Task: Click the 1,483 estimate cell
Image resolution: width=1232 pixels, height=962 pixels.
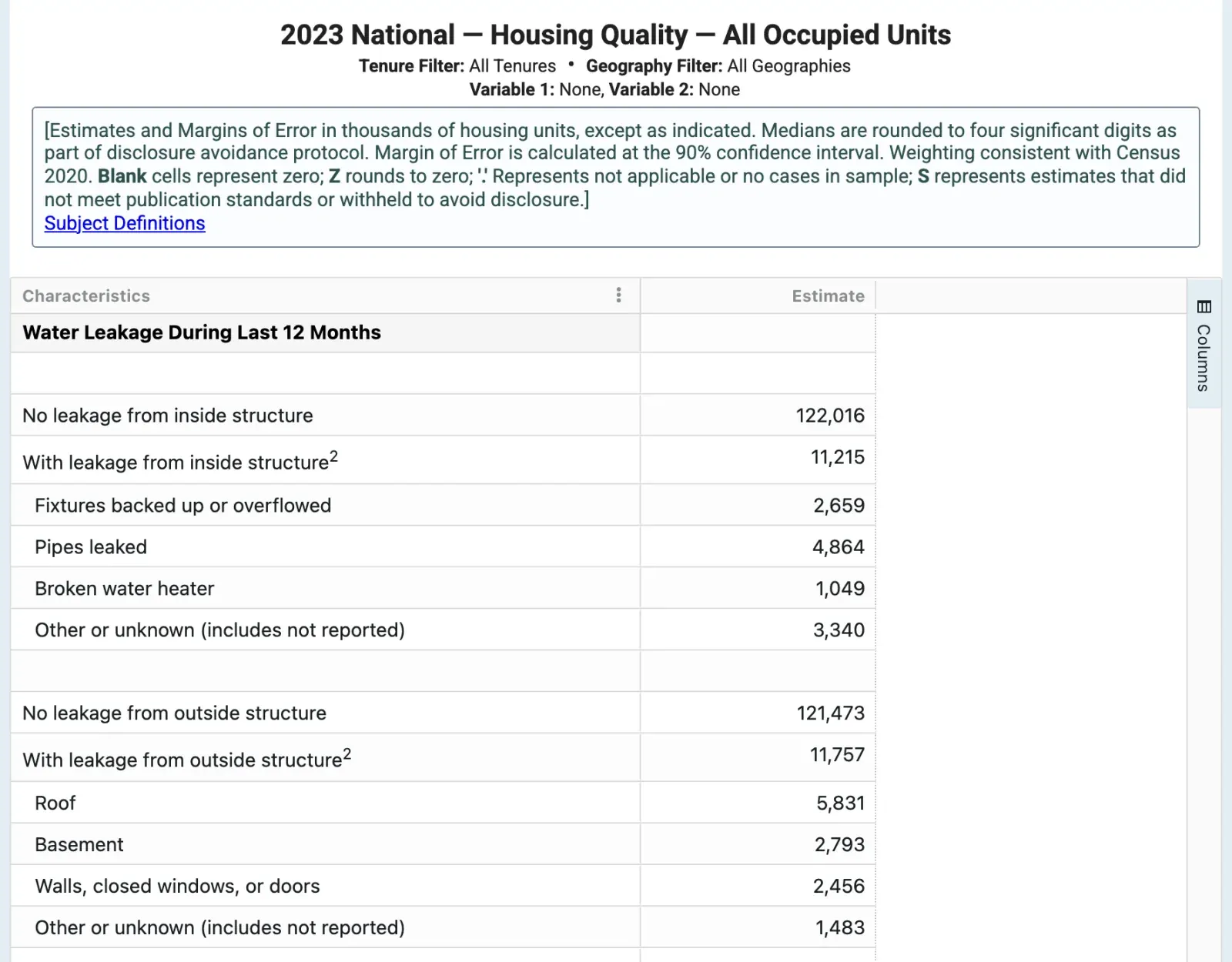Action: [758, 928]
